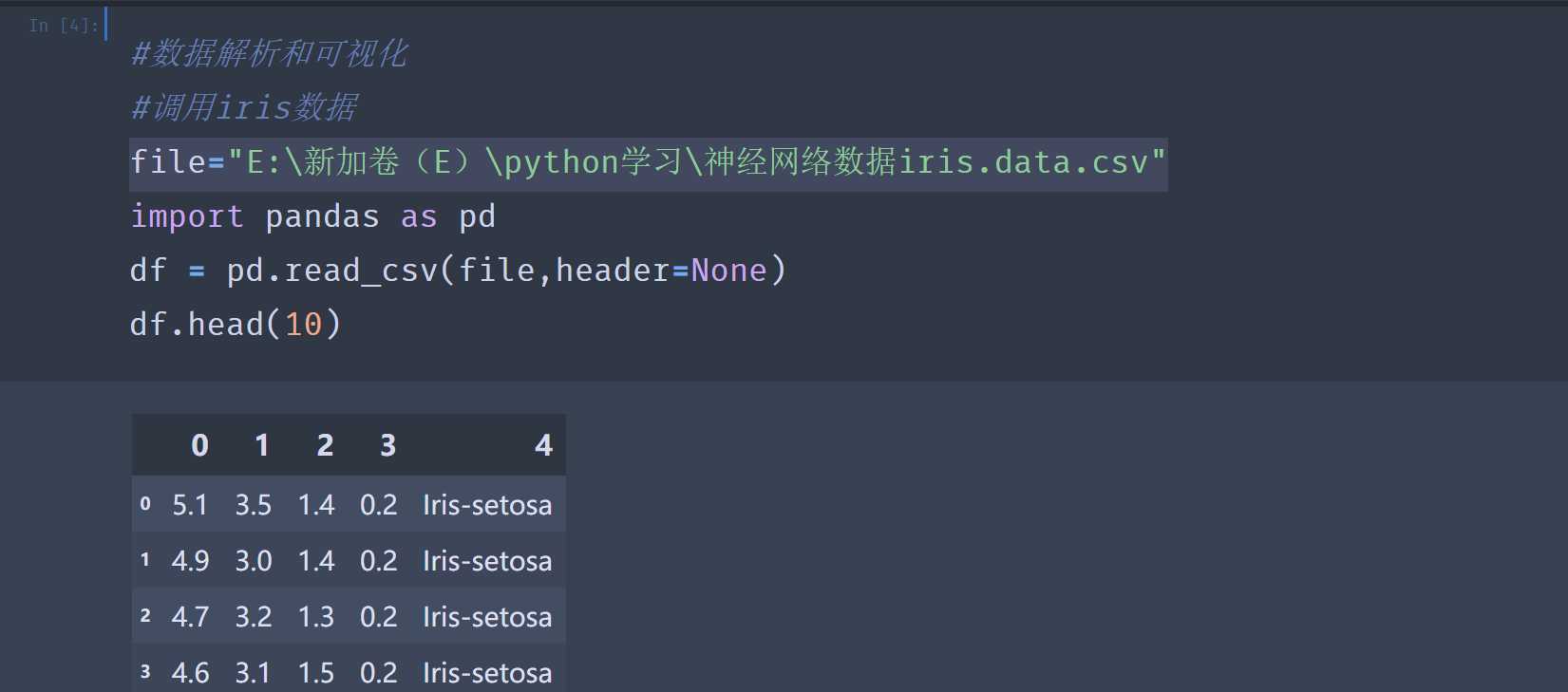Click the value 4.9 in row 1
The height and width of the screenshot is (692, 1568).
click(x=190, y=561)
